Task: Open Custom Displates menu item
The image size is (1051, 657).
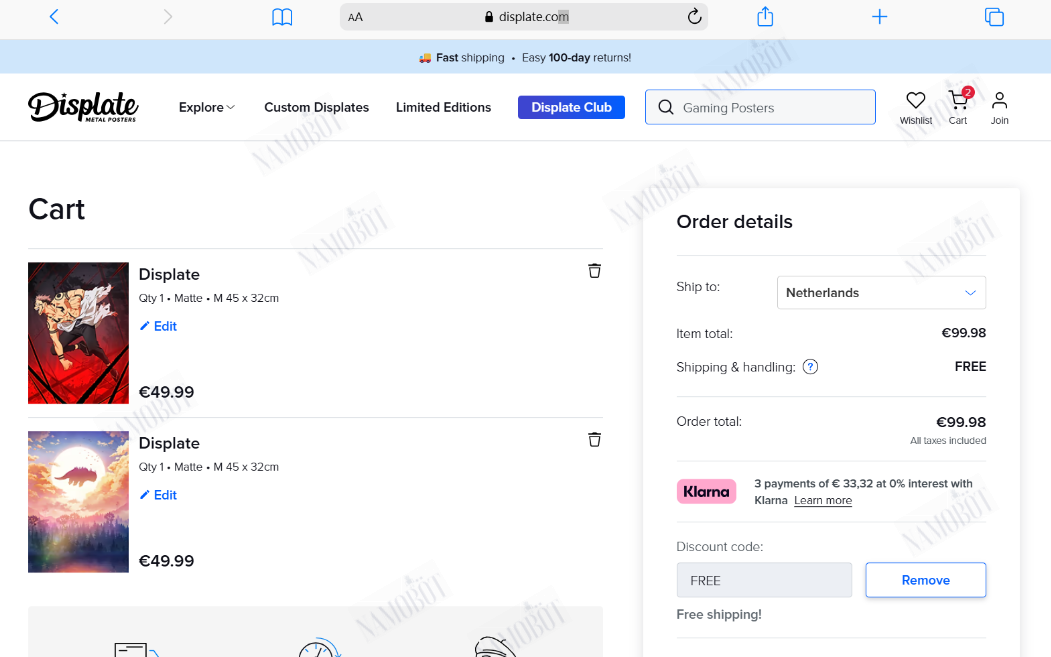Action: [316, 107]
